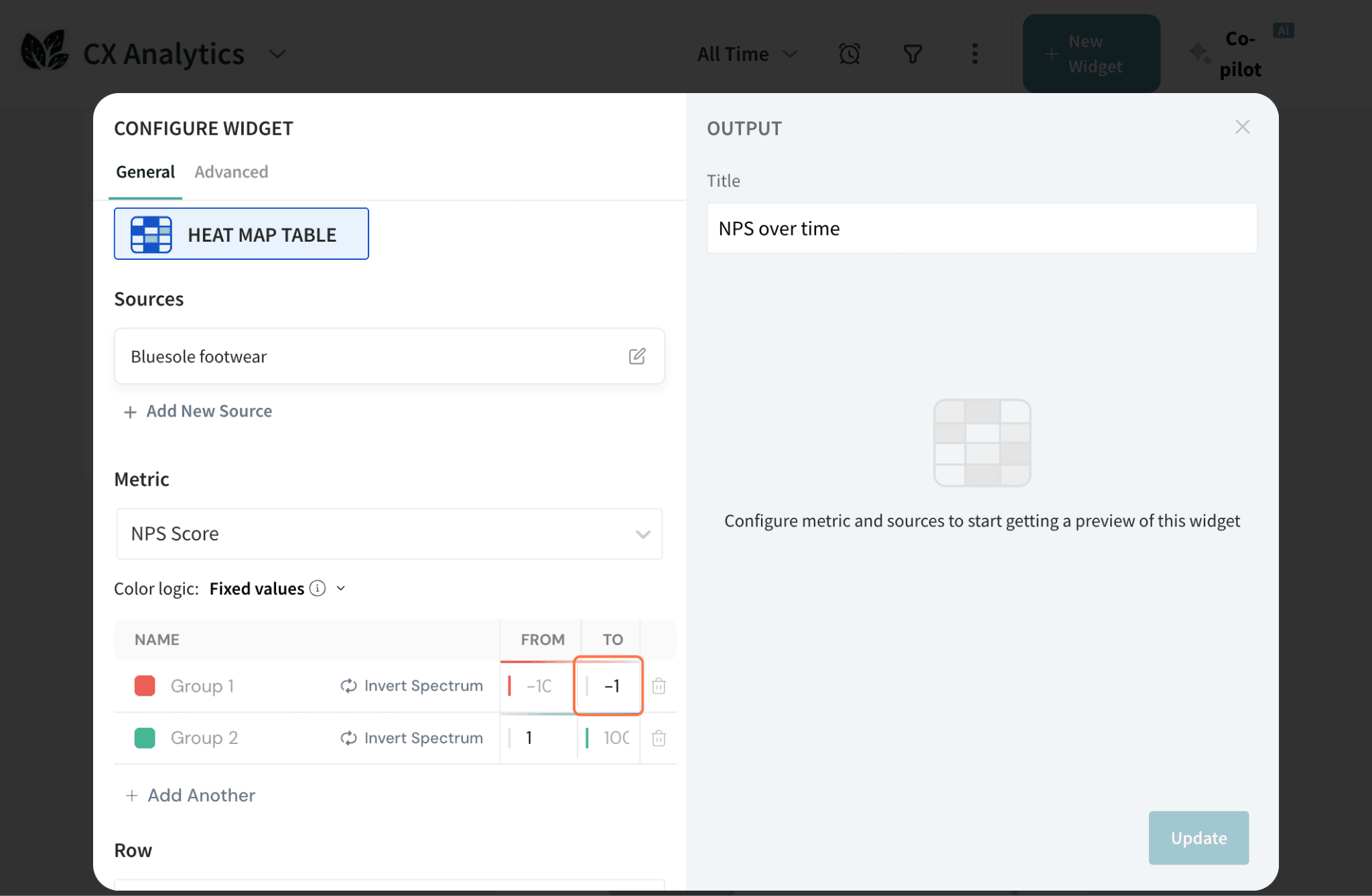This screenshot has height=896, width=1372.
Task: Open the Fixed values color logic dropdown
Action: [x=341, y=588]
